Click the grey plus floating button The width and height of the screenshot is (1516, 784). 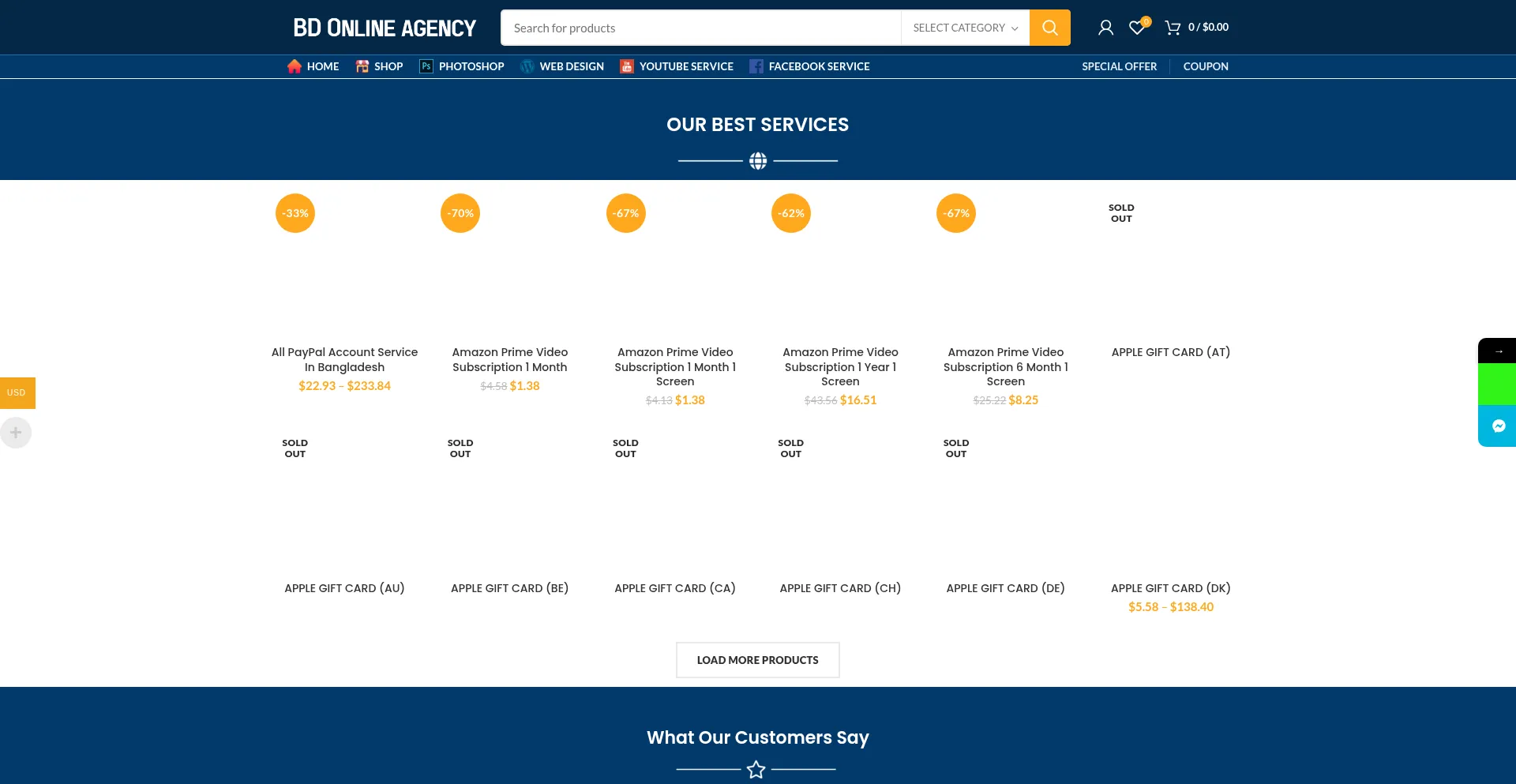[x=16, y=433]
